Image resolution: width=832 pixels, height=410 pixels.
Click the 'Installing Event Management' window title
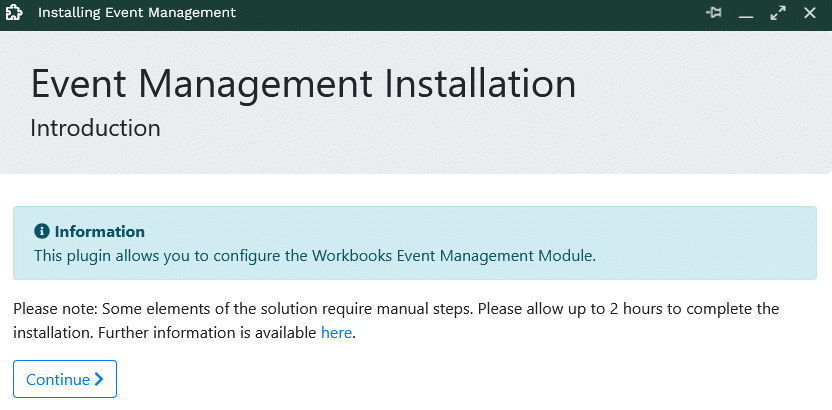(x=137, y=13)
